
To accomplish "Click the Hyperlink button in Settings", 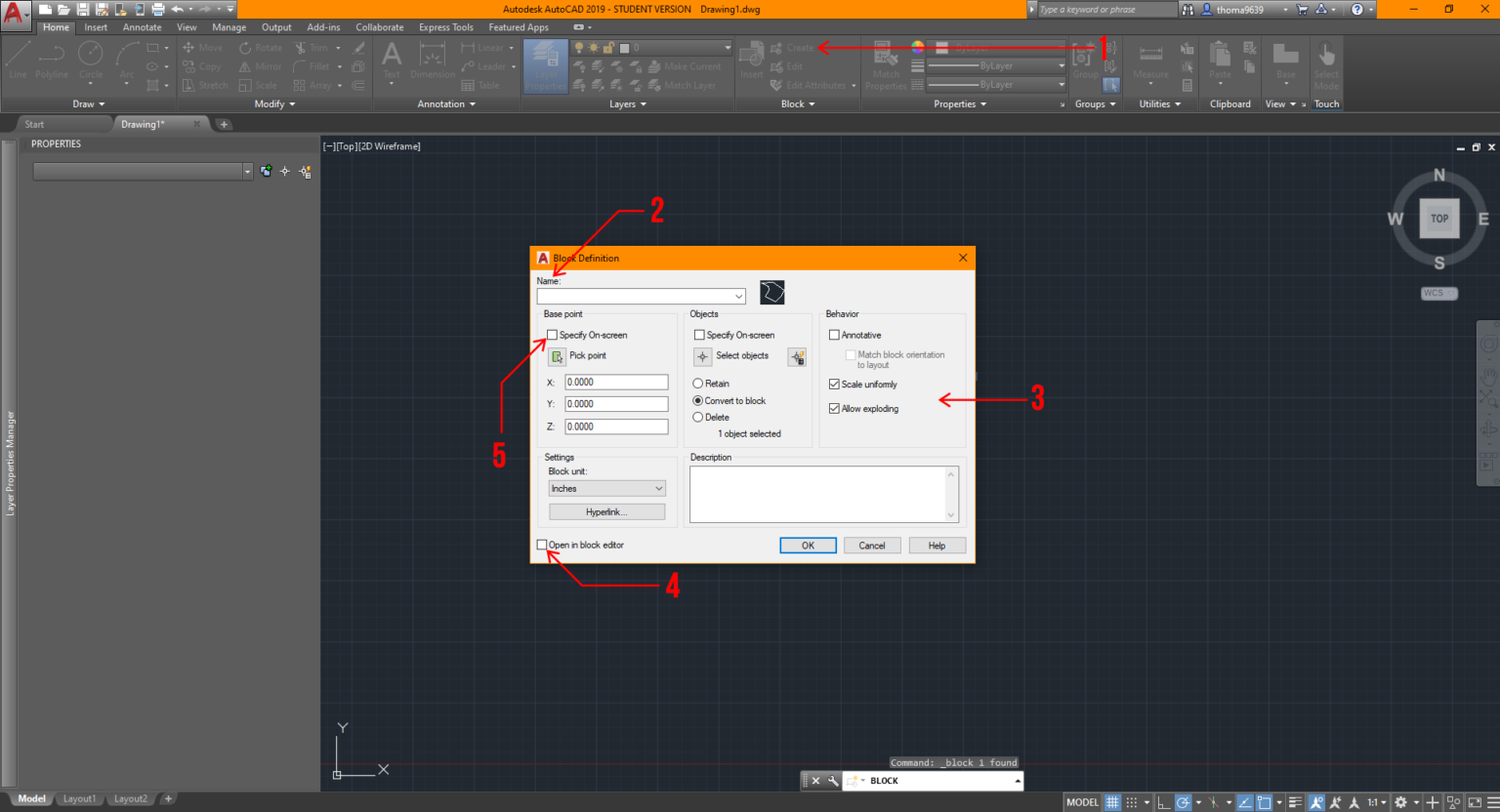I will click(x=606, y=510).
